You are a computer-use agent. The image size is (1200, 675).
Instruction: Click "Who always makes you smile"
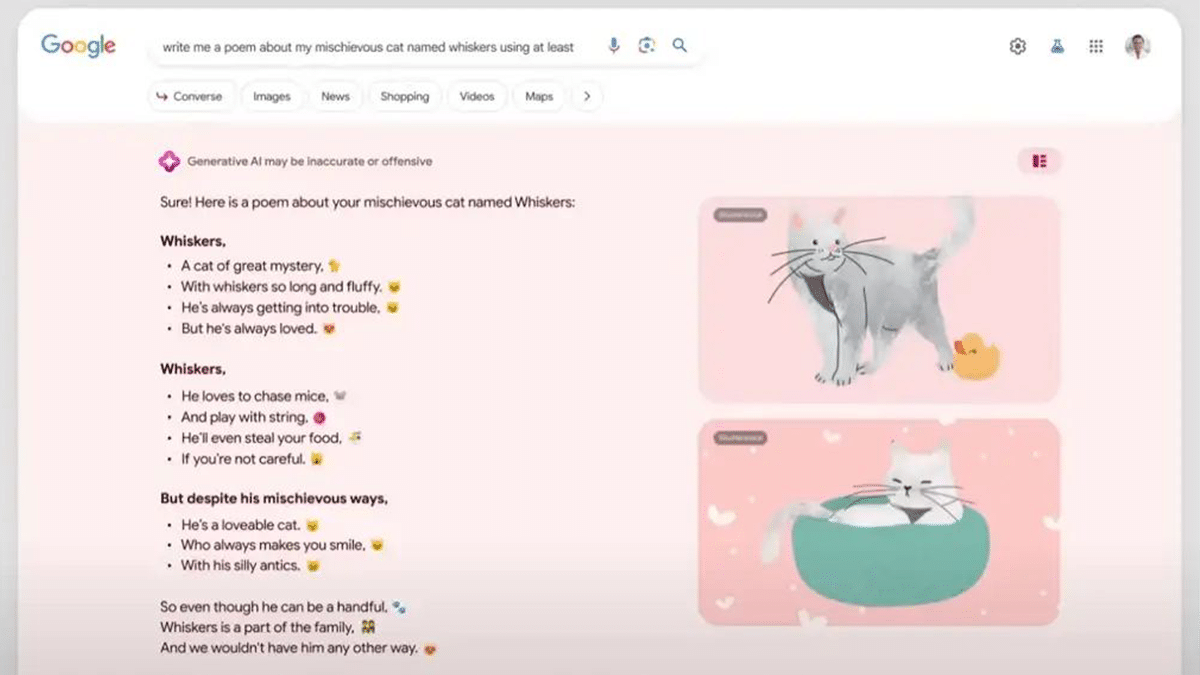[274, 545]
